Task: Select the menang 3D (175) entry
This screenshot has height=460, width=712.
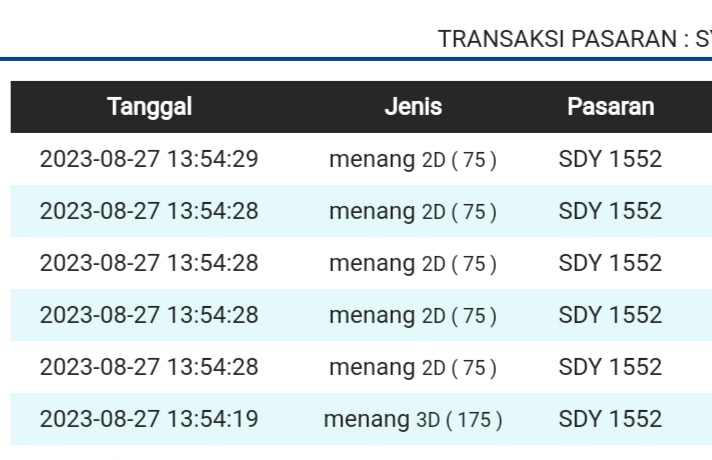Action: (413, 419)
